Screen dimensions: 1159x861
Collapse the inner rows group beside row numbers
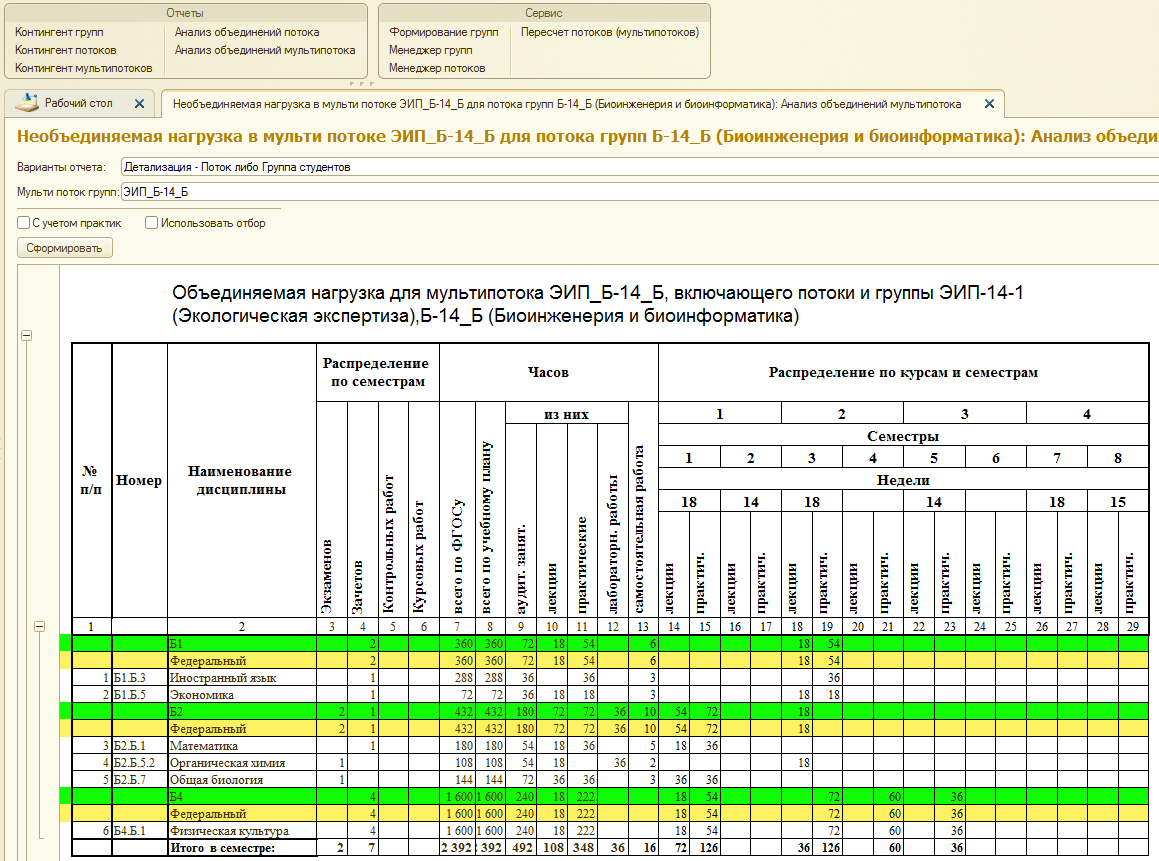point(40,627)
